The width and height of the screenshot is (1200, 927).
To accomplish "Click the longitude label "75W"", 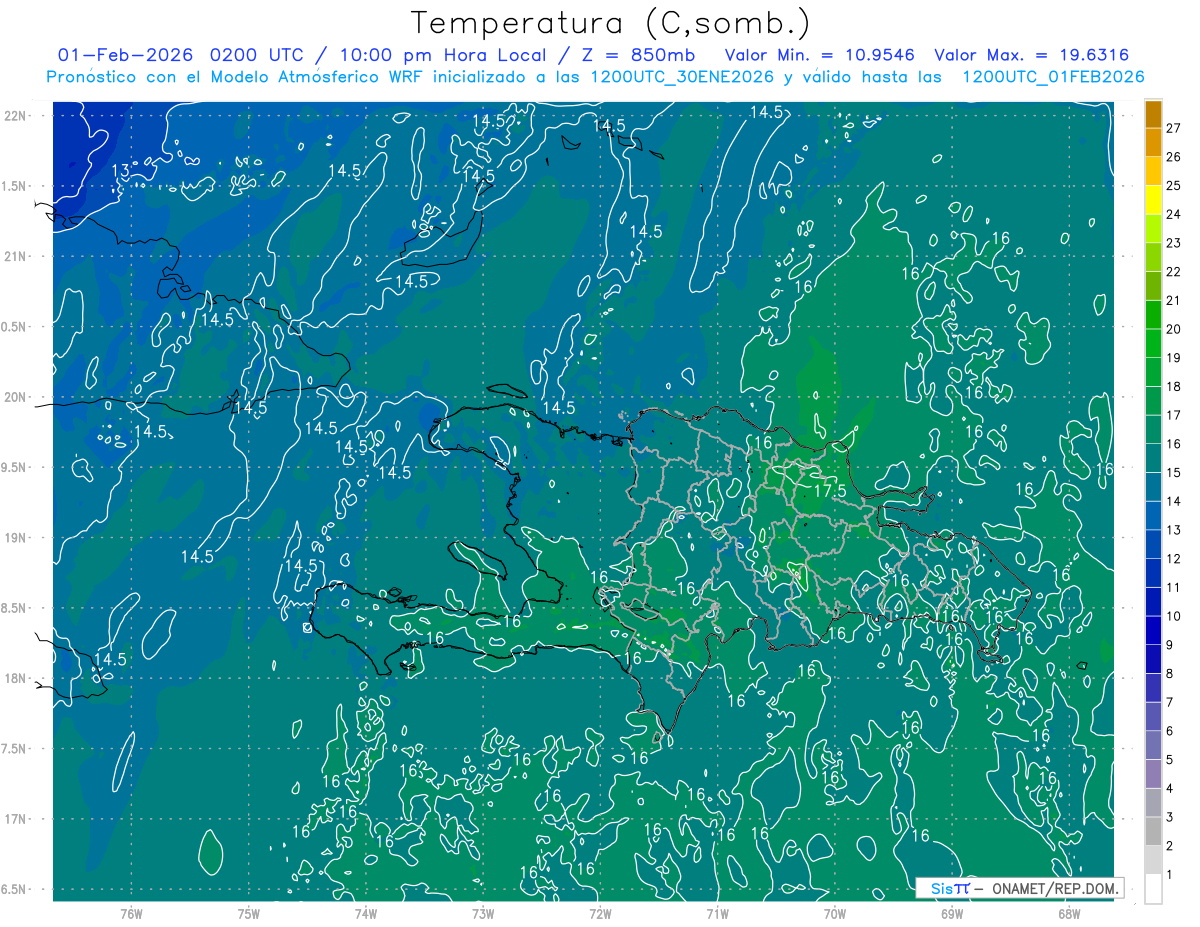I will [249, 913].
